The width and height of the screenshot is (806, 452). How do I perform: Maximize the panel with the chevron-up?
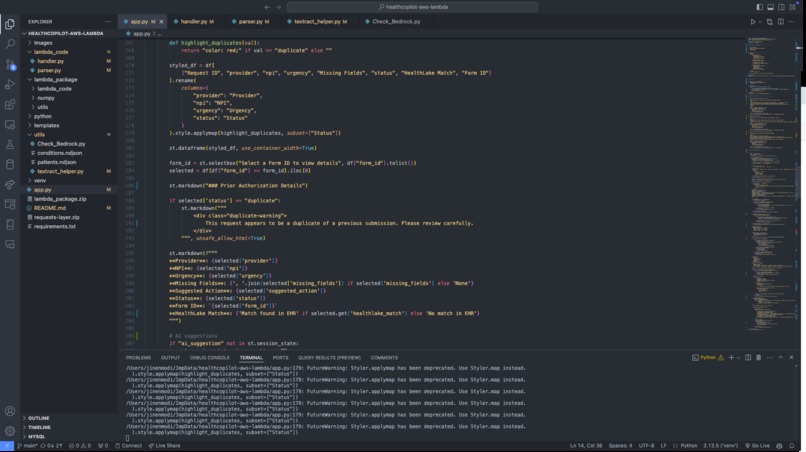[780, 357]
